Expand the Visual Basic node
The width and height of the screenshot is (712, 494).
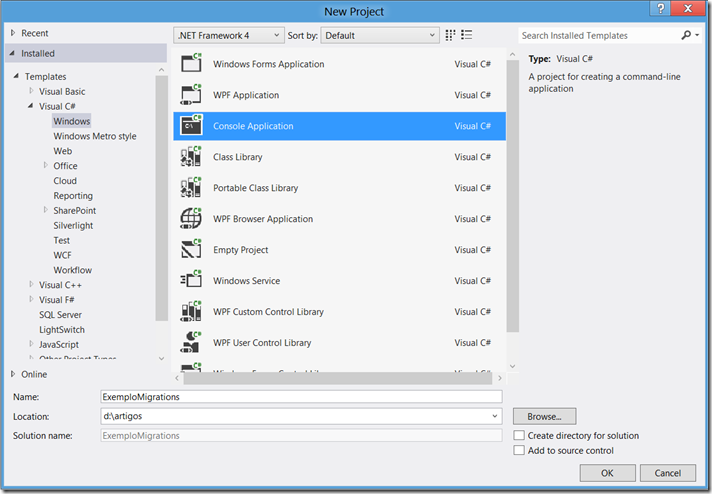[31, 91]
